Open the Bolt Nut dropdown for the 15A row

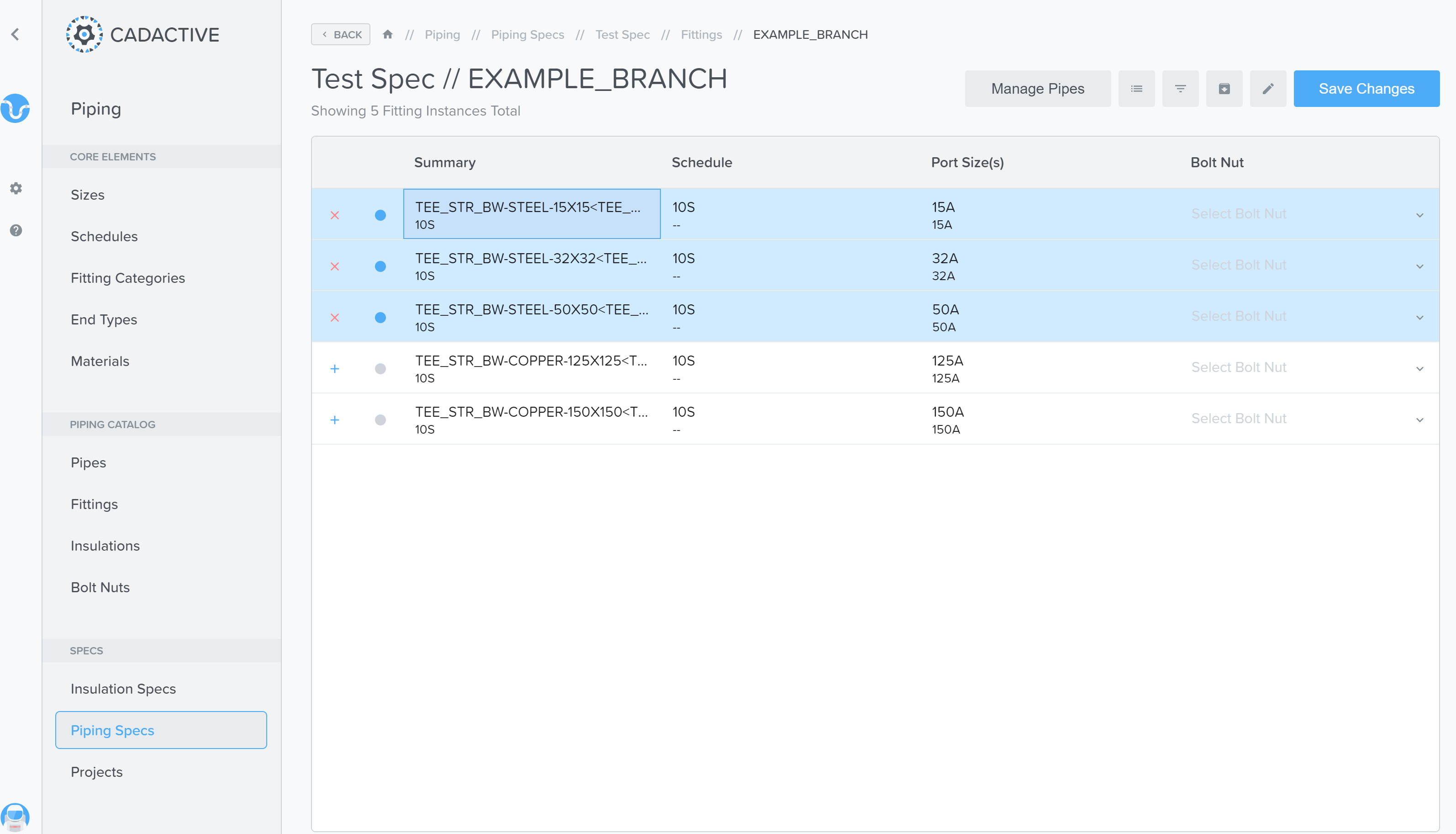pyautogui.click(x=1305, y=214)
